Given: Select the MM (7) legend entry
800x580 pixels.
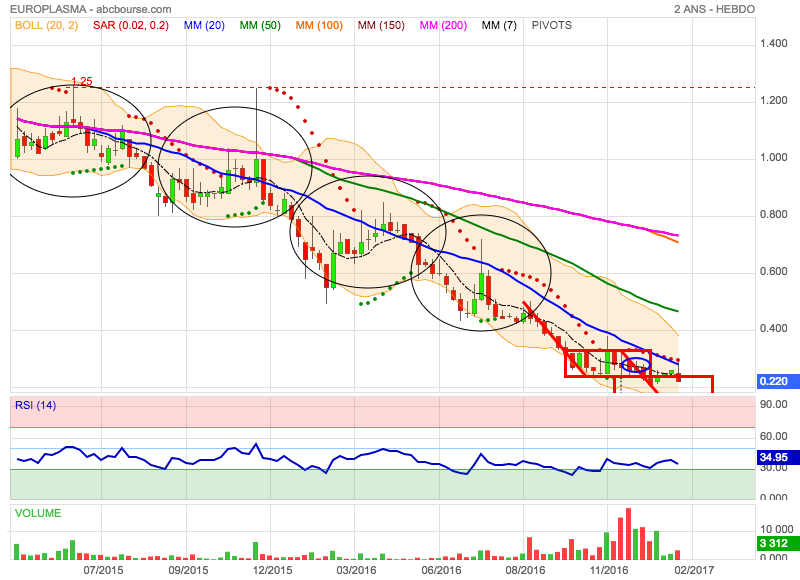Looking at the screenshot, I should pos(499,26).
